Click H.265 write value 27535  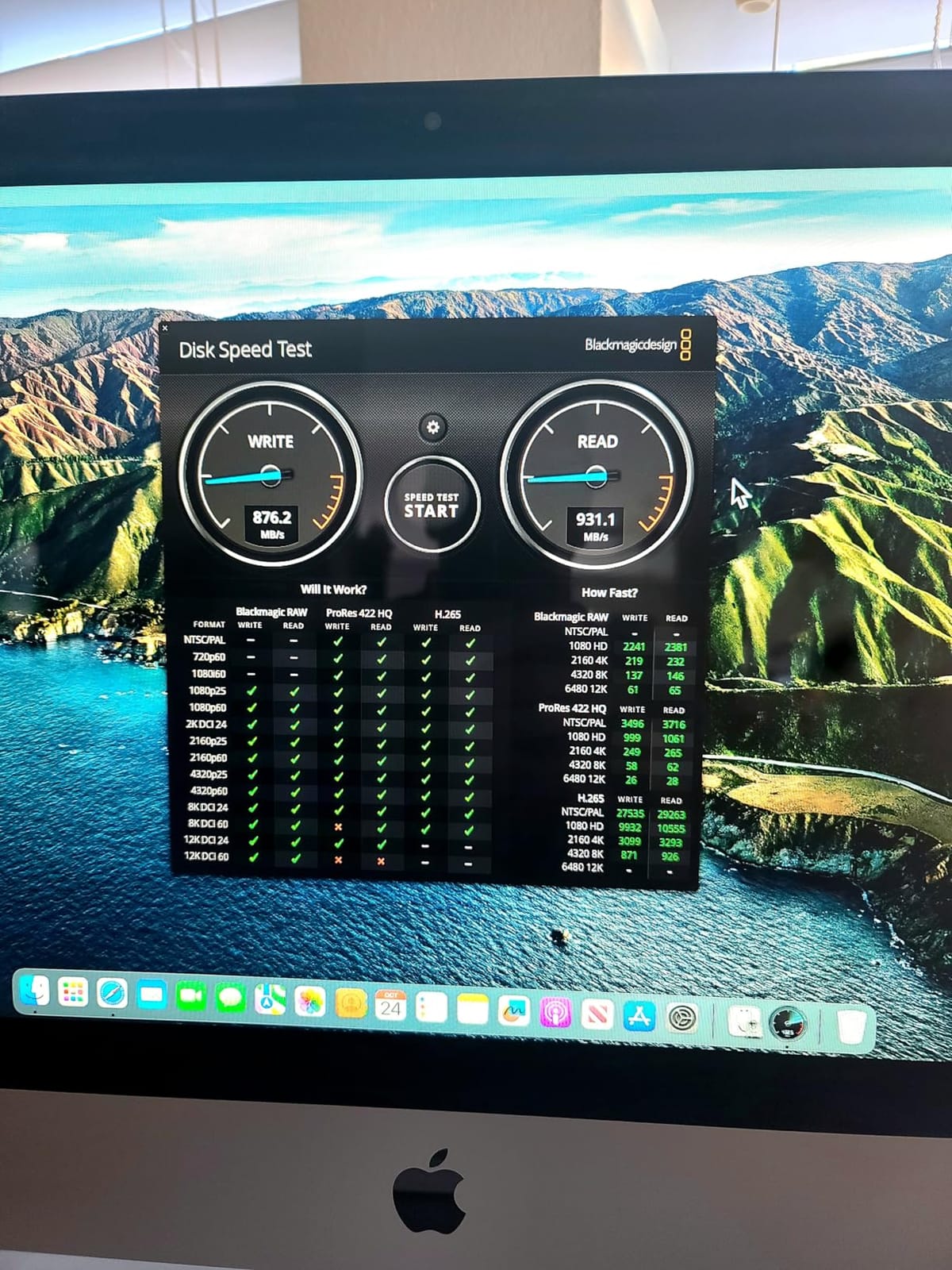pyautogui.click(x=630, y=814)
